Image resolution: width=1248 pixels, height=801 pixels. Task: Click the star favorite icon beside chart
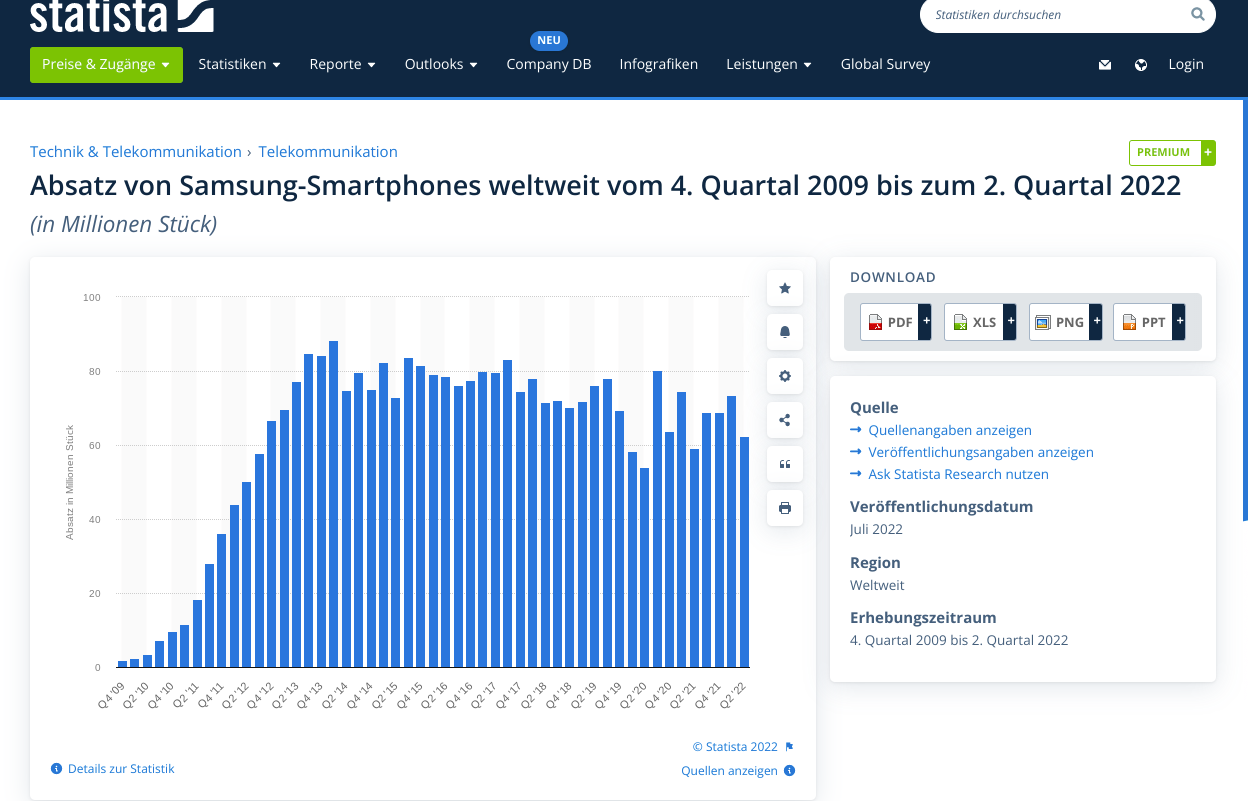[785, 288]
